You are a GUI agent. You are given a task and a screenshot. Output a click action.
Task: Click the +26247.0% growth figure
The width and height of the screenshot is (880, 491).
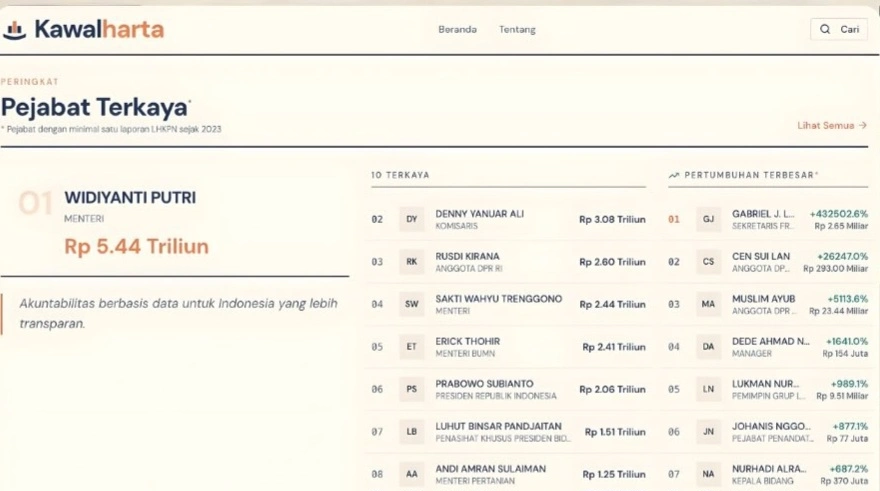842,256
